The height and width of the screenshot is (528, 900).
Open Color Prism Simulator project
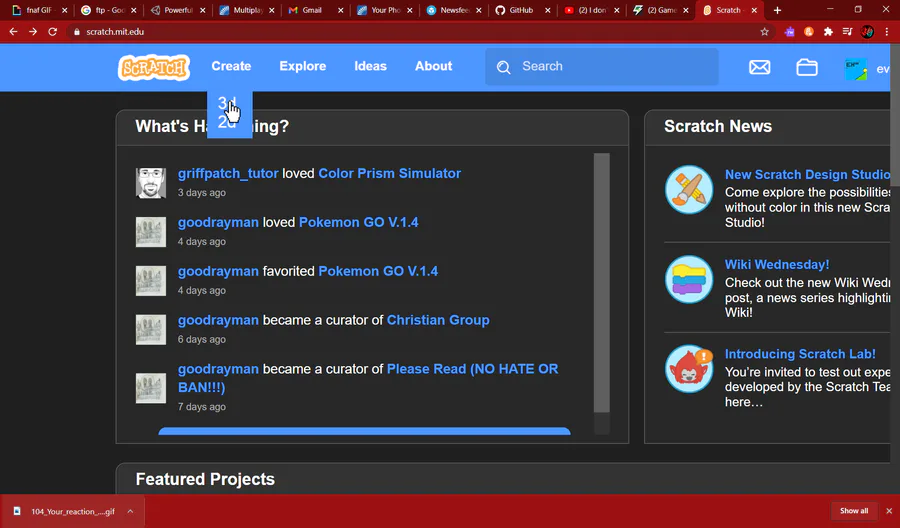point(390,173)
